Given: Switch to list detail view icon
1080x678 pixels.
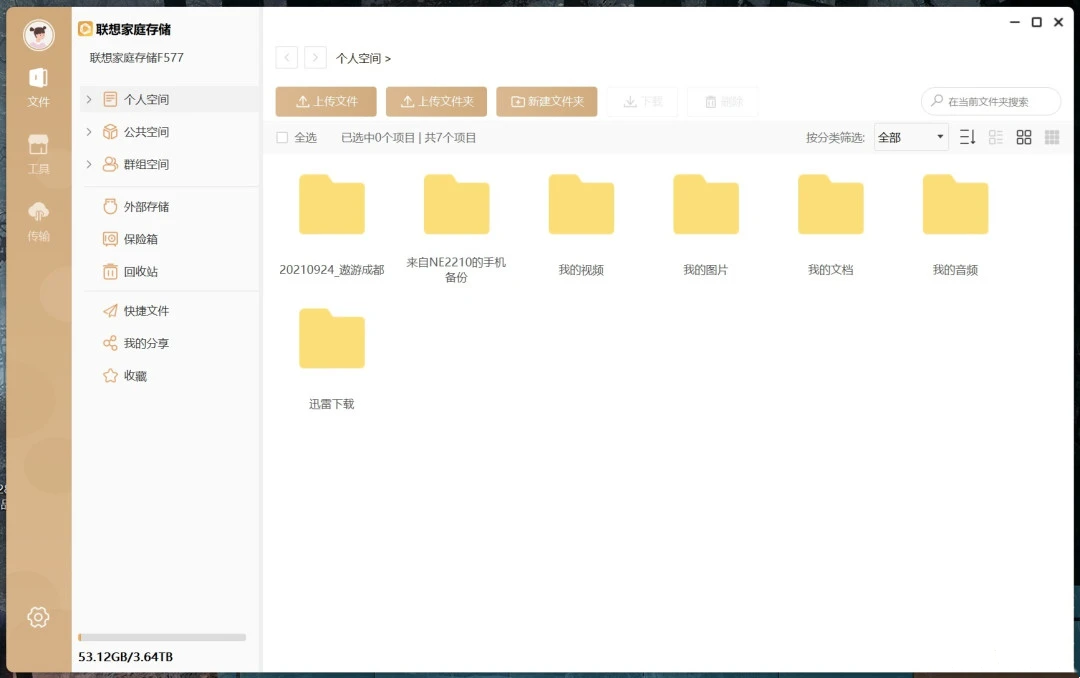Looking at the screenshot, I should click(x=996, y=137).
